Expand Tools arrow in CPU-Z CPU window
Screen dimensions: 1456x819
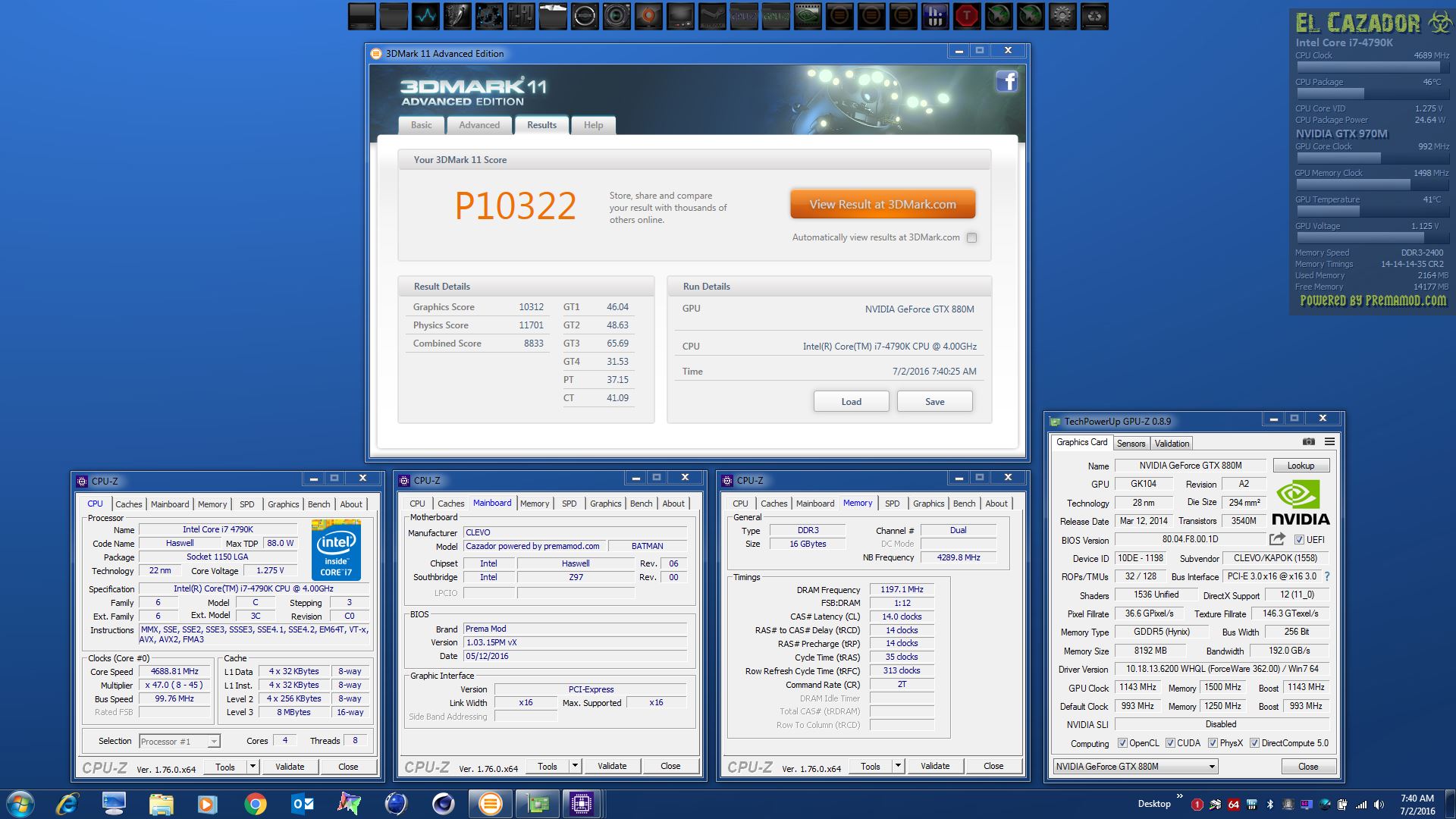pos(253,767)
